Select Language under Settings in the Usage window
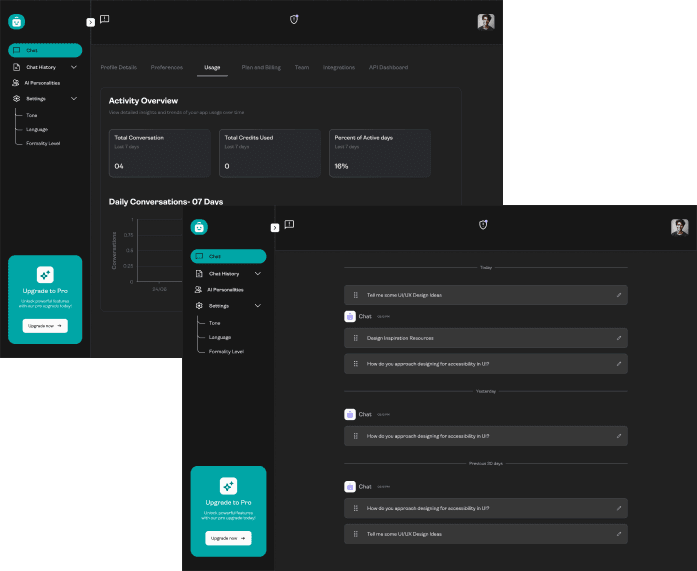 pos(37,129)
